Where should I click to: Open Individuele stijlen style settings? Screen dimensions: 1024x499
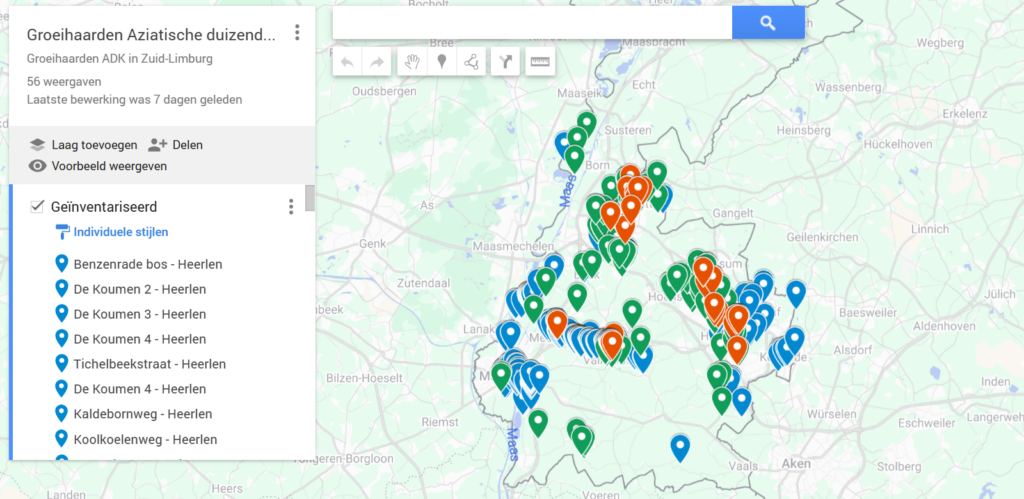point(121,232)
